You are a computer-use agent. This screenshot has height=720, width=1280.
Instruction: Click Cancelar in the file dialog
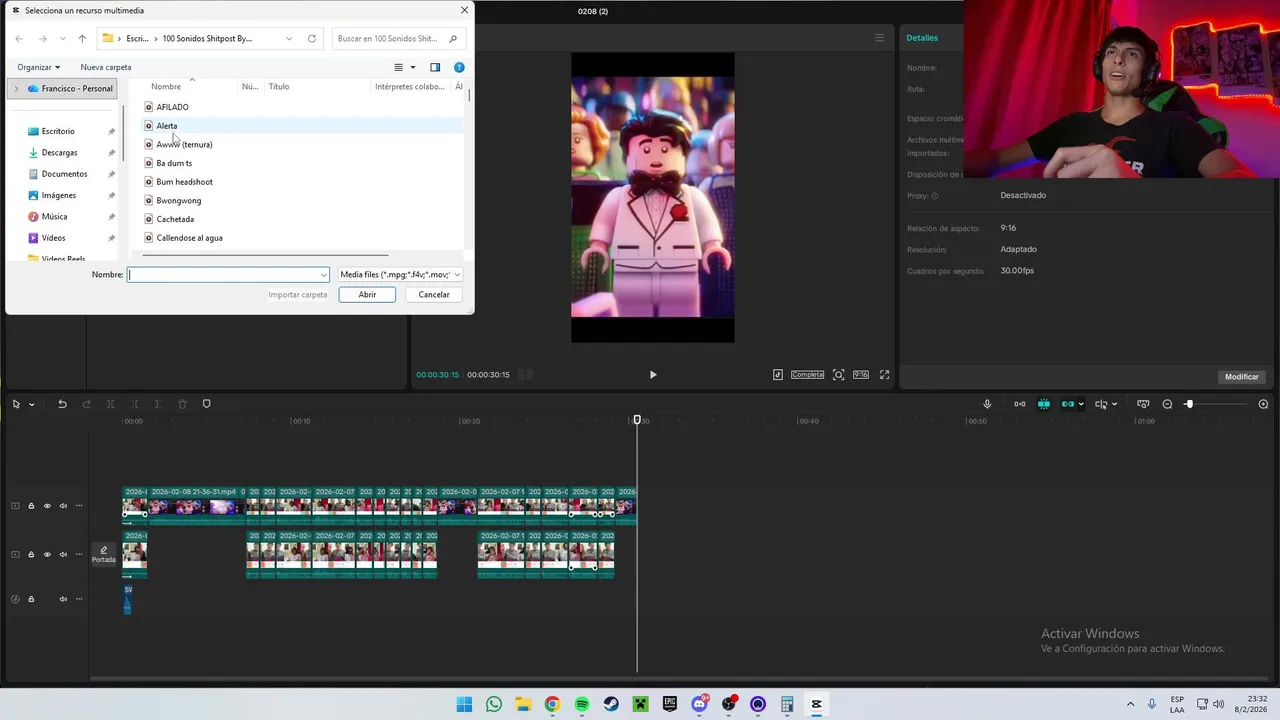[434, 294]
